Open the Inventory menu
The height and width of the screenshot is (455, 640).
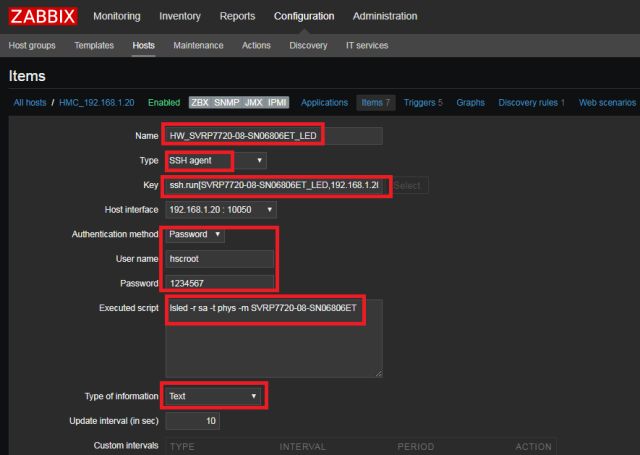(x=180, y=16)
